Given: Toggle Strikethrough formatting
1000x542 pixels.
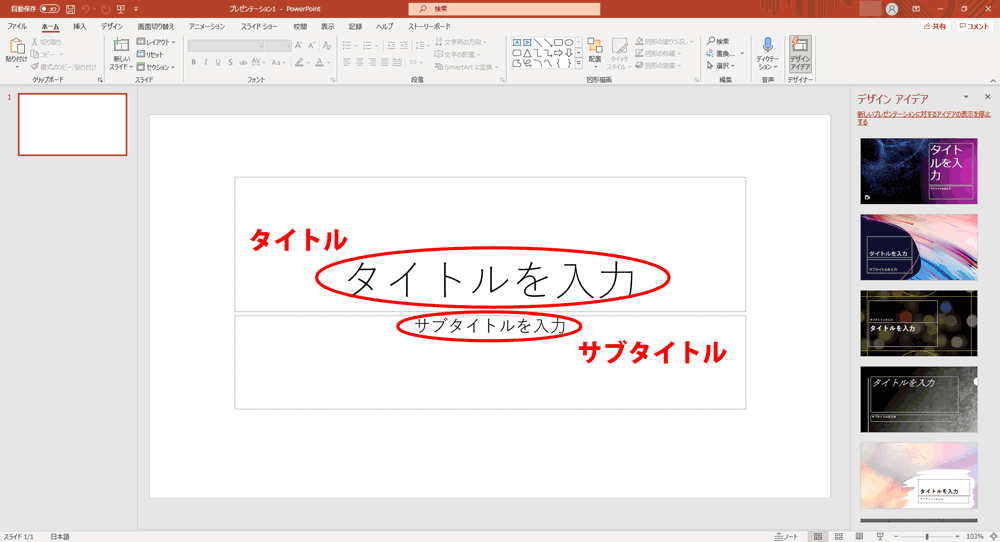Looking at the screenshot, I should 243,62.
